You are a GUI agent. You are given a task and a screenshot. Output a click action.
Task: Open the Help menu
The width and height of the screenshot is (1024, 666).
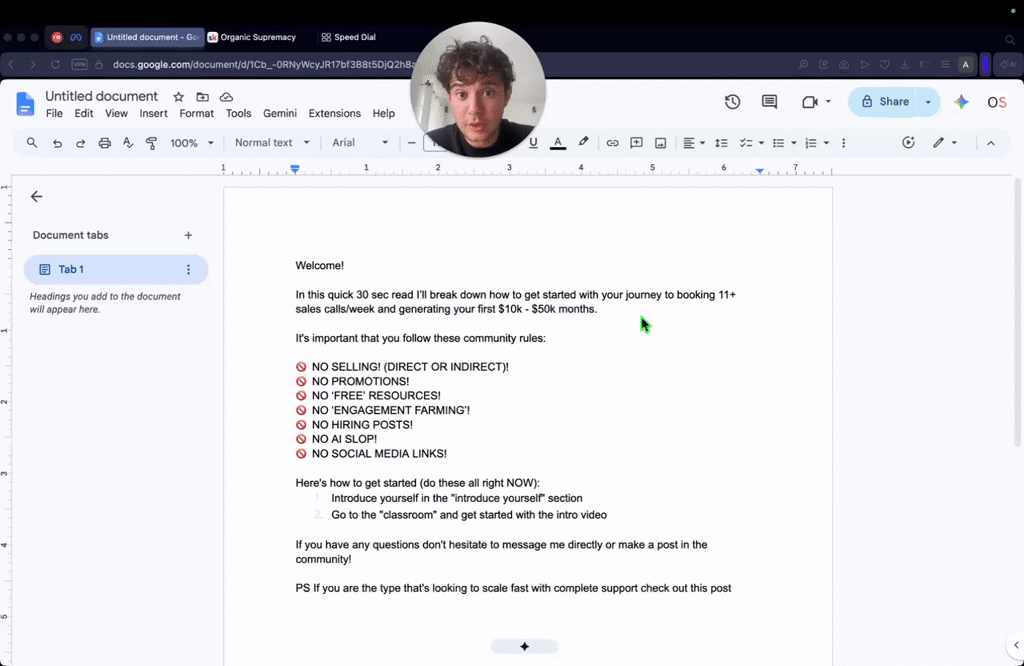[x=383, y=114]
